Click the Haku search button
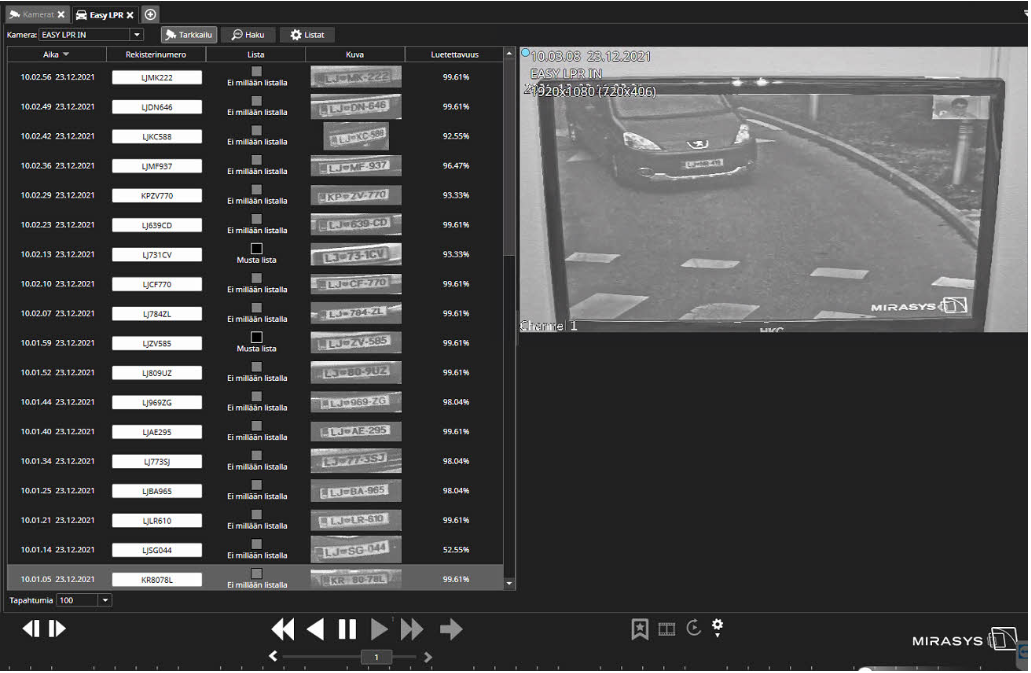Screen dimensions: 1031x673 tap(247, 35)
